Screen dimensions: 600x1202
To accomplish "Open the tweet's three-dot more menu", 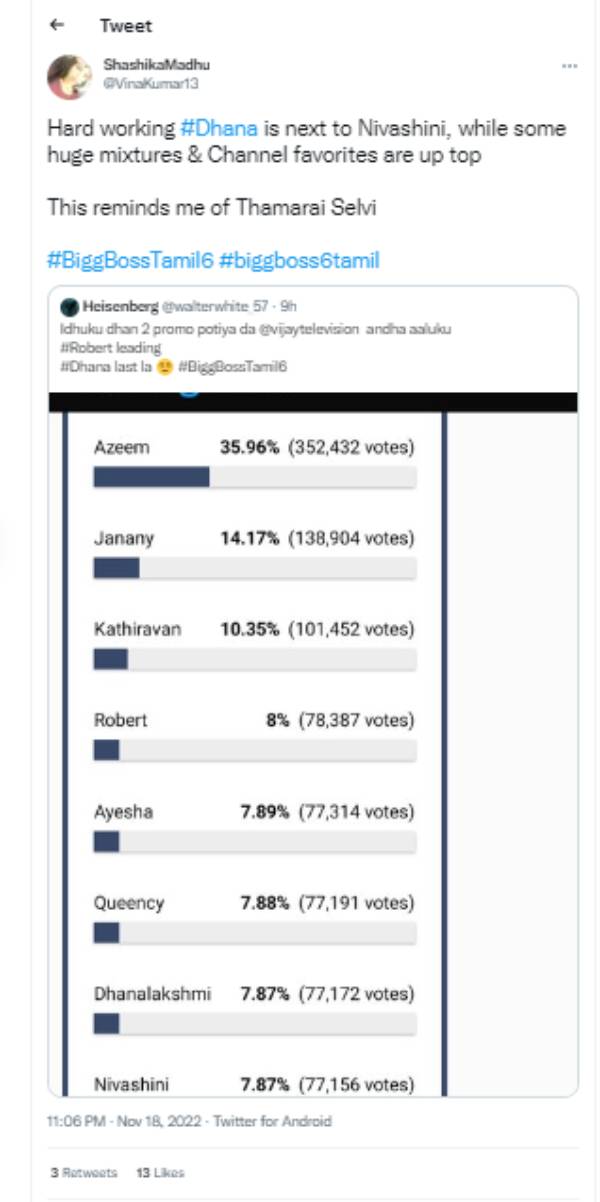I will (569, 66).
